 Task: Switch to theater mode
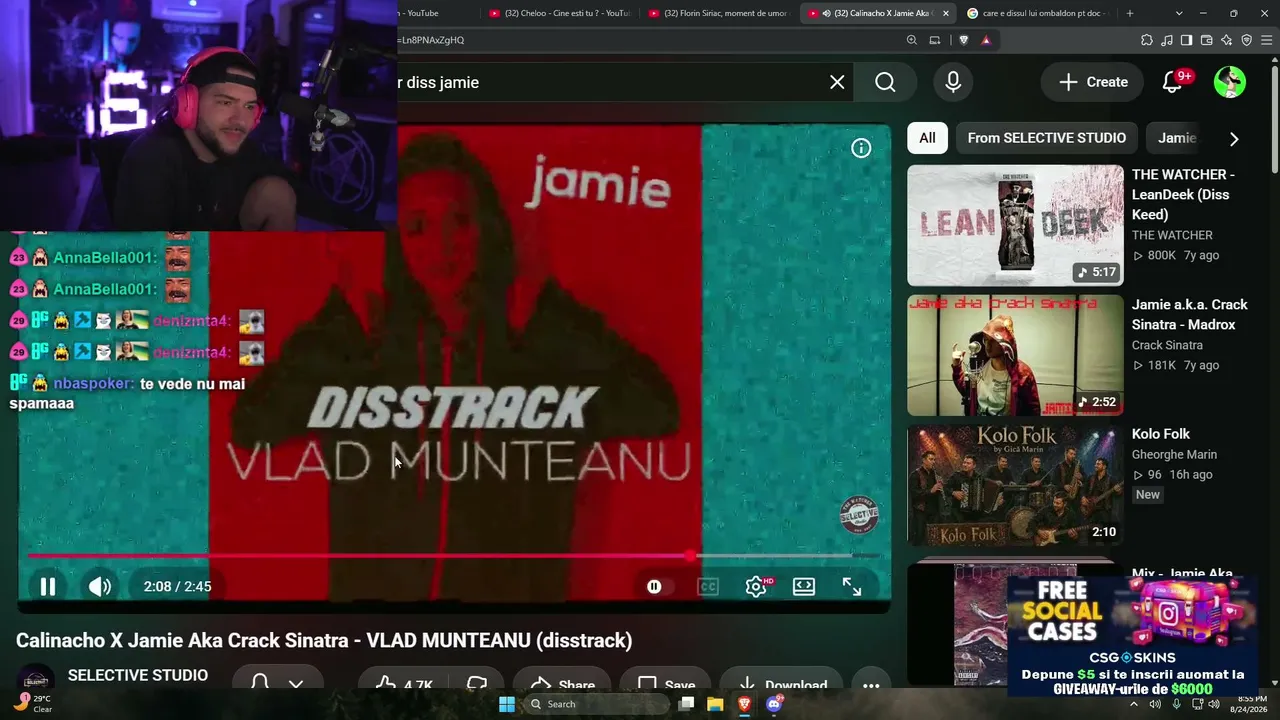(804, 587)
